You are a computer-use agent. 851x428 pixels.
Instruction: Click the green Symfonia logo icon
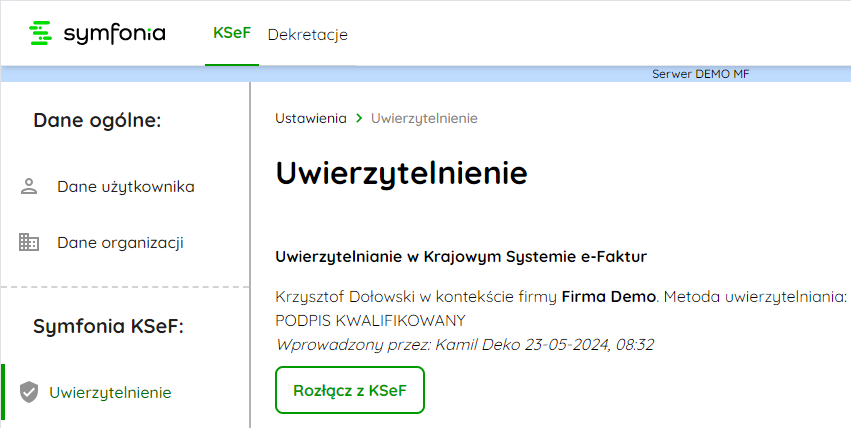(x=40, y=33)
